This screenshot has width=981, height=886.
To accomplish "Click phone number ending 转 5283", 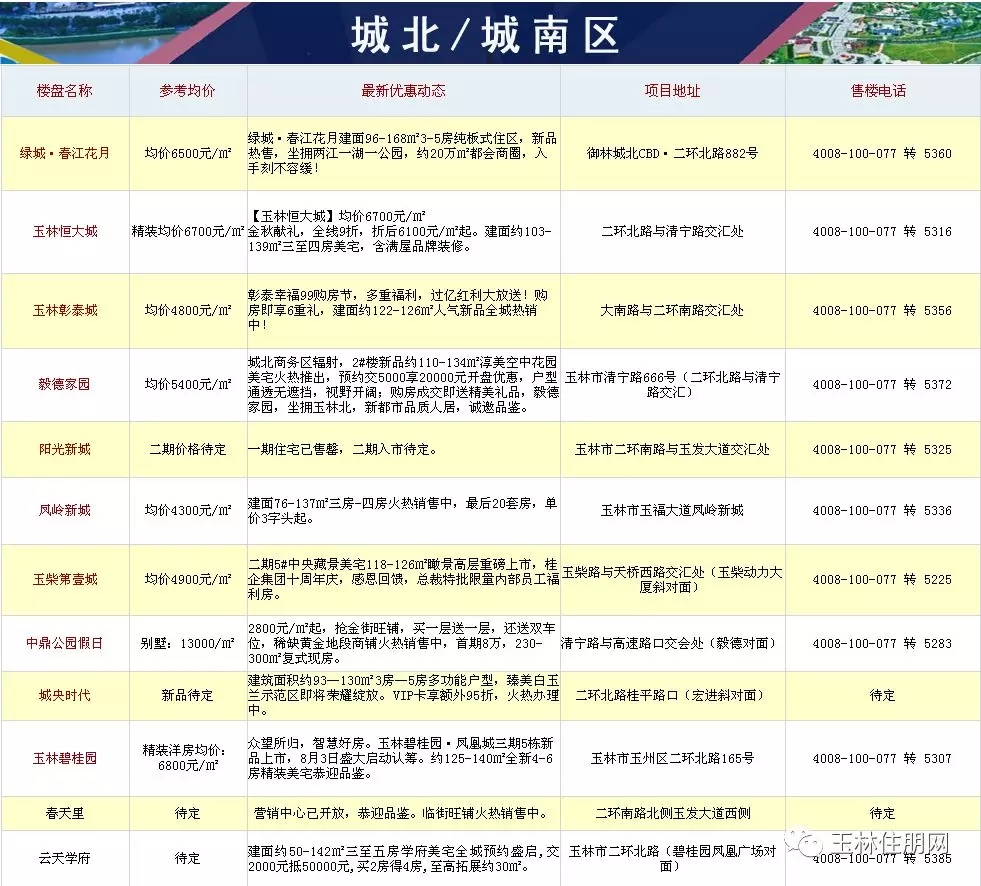I will [882, 643].
